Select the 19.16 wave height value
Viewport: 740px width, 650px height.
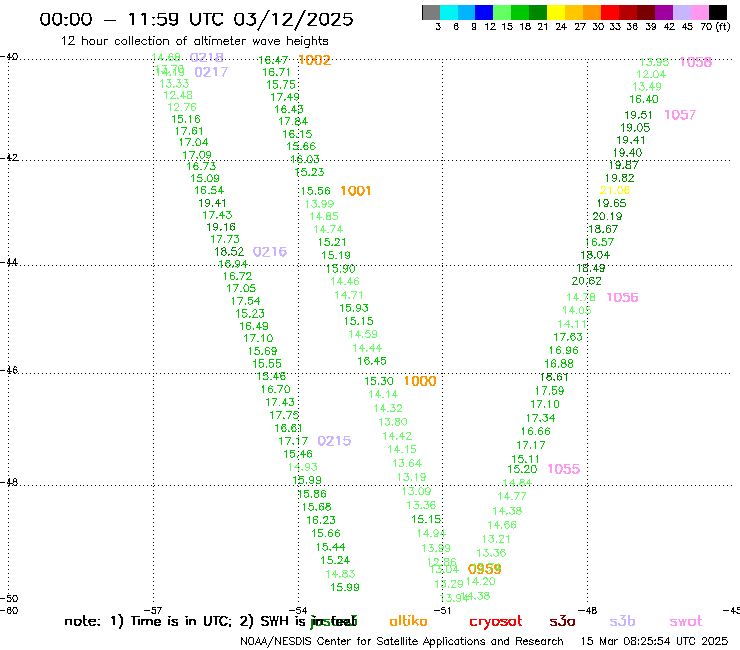tap(221, 227)
